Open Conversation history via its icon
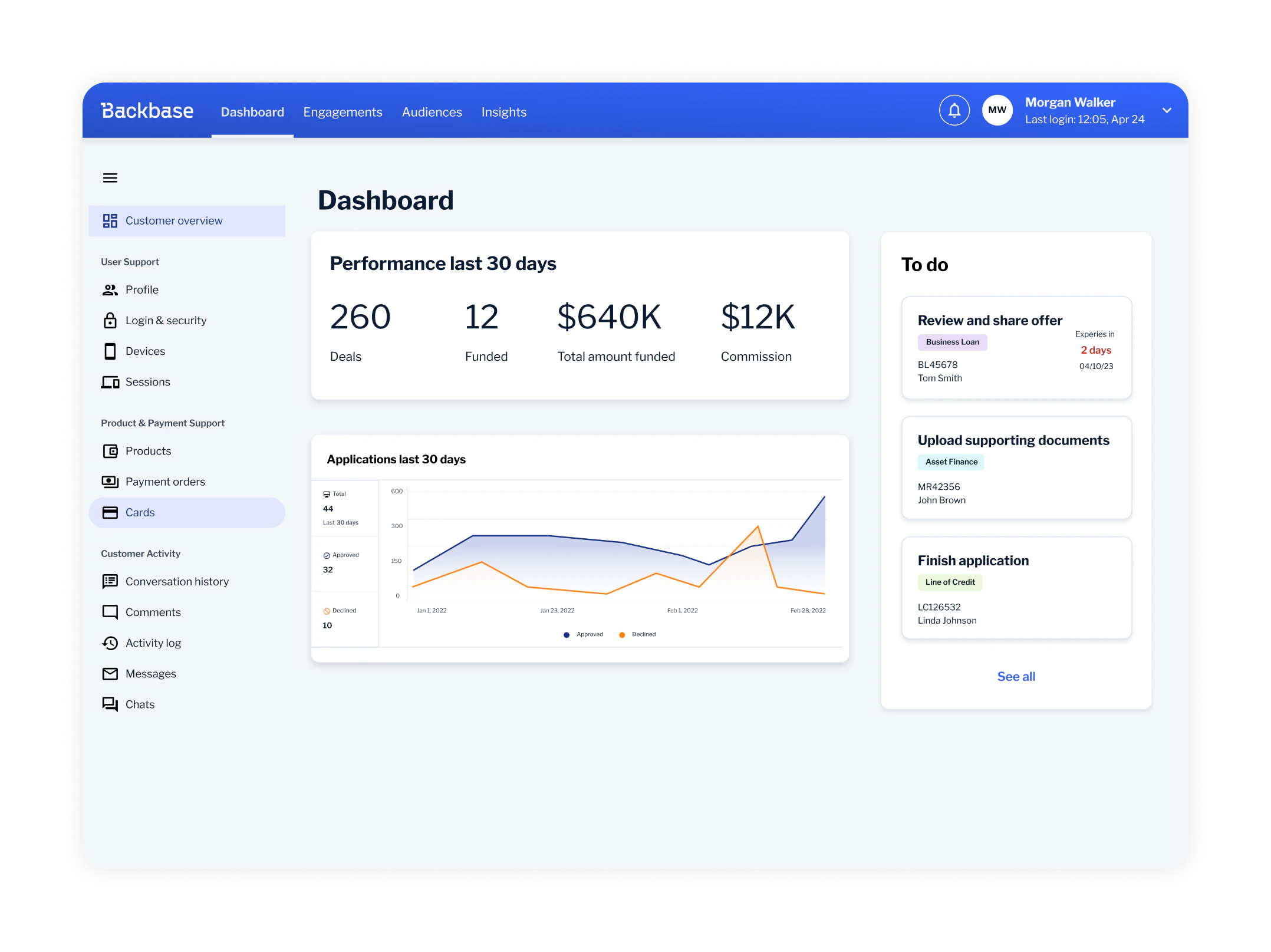The image size is (1271, 952). pos(110,581)
